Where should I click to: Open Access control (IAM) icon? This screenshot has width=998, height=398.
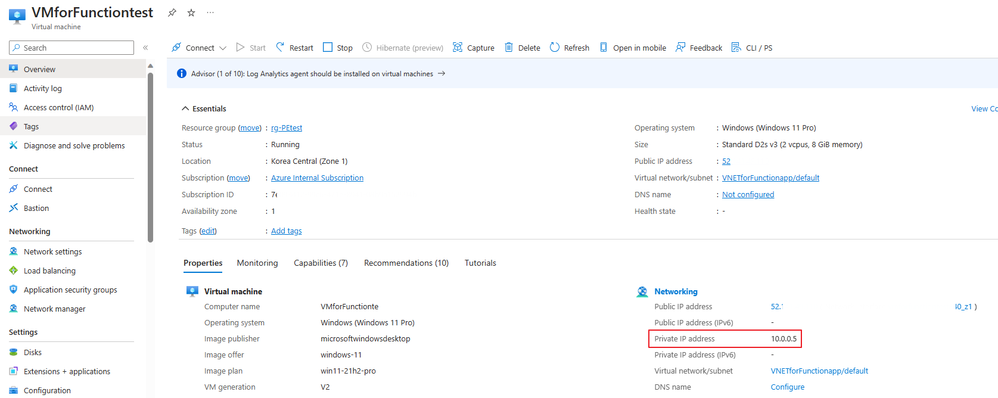click(x=13, y=108)
